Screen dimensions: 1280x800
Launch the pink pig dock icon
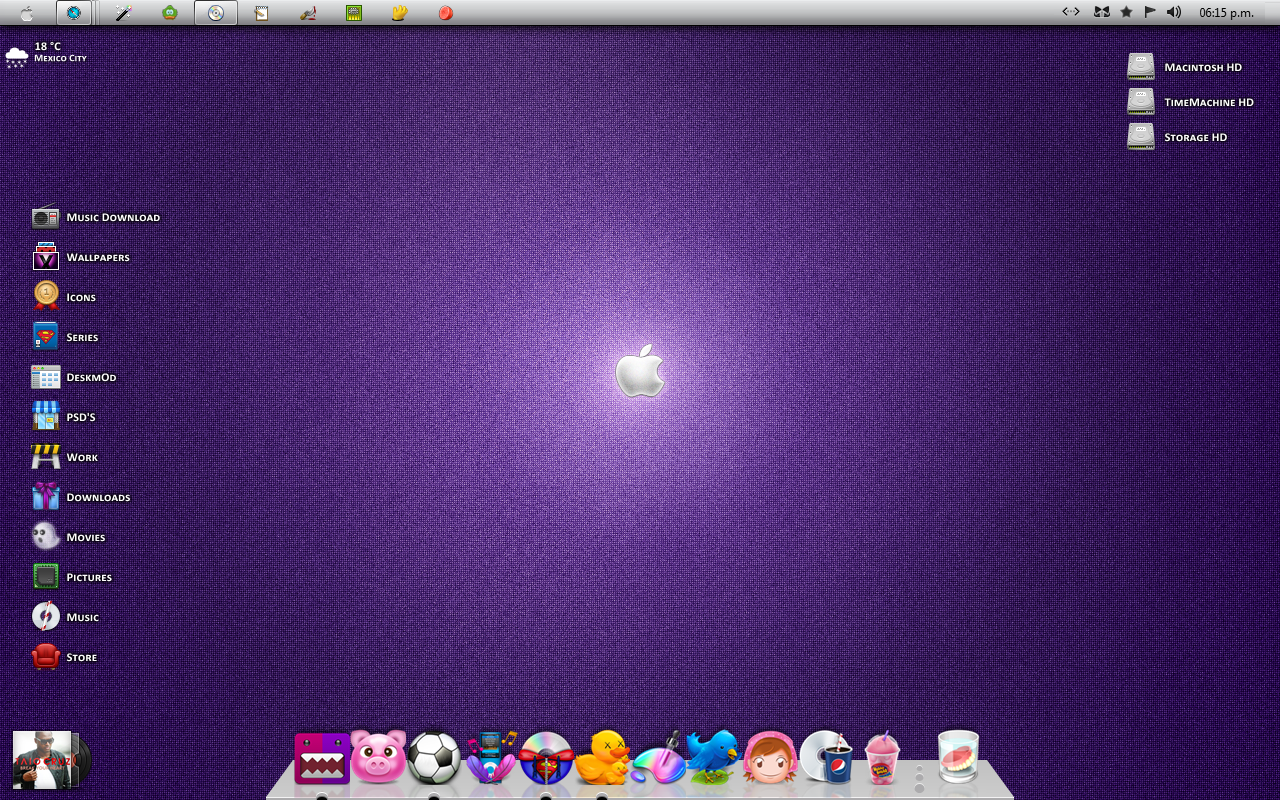(x=378, y=757)
